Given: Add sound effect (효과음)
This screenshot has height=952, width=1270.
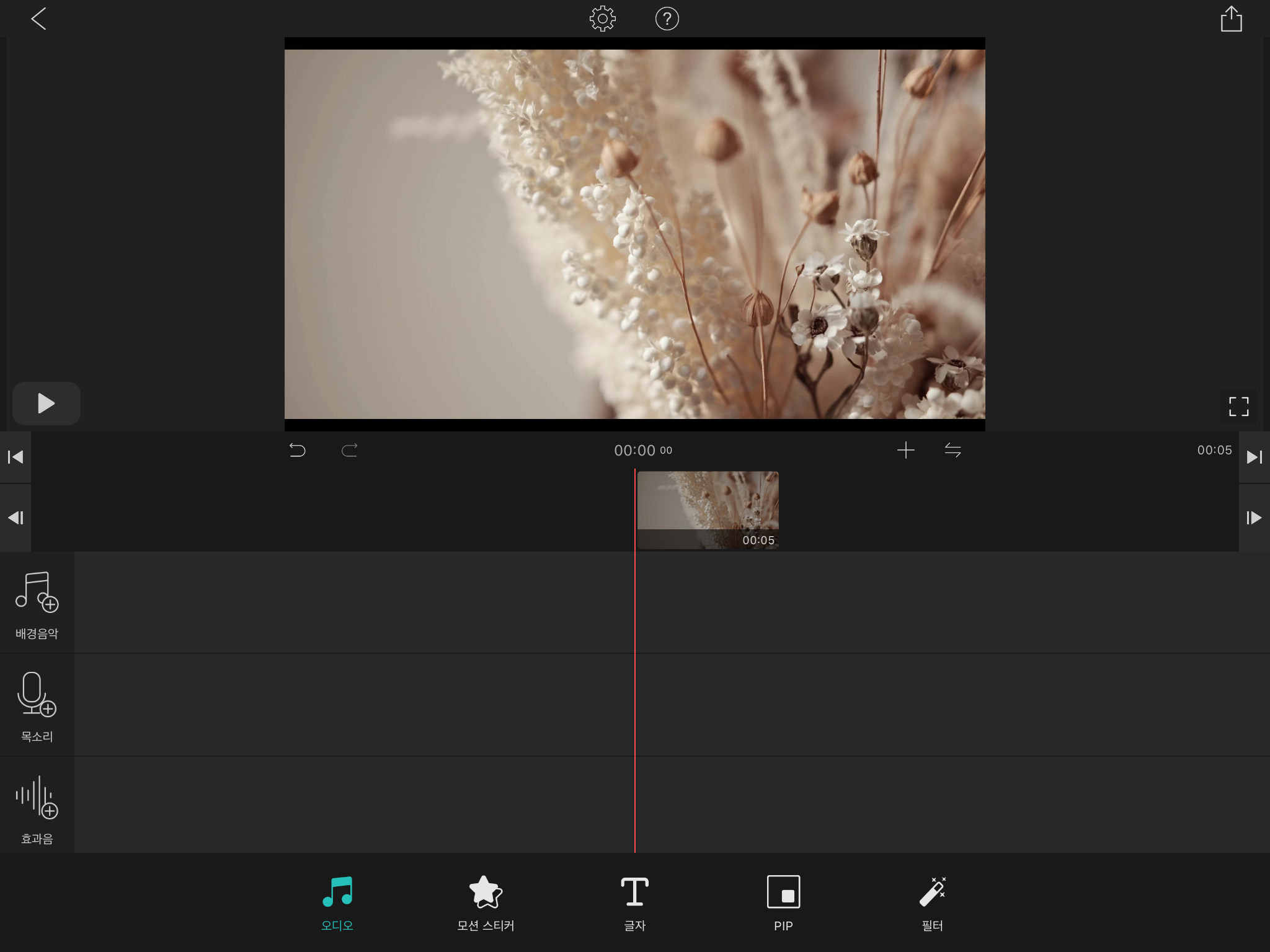Looking at the screenshot, I should (x=37, y=808).
